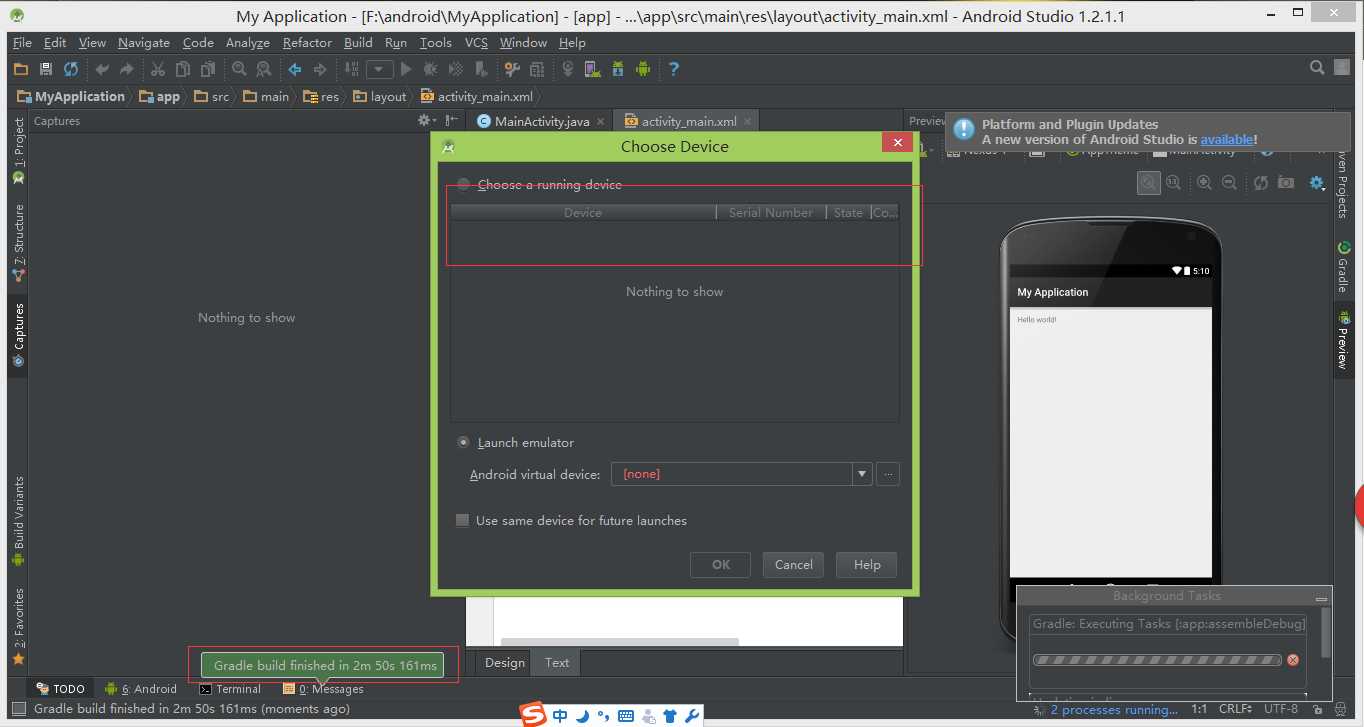Click the OK button in dialog
This screenshot has height=727, width=1364.
pyautogui.click(x=721, y=564)
